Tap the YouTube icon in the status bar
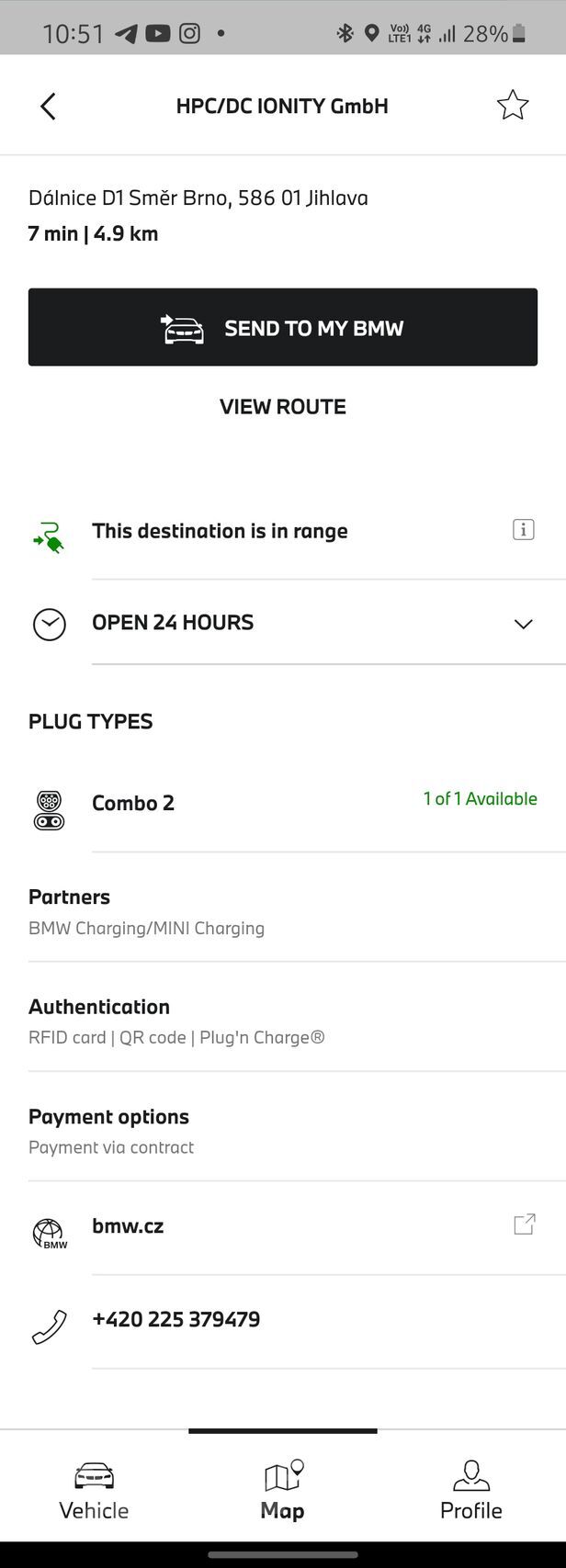566x1568 pixels. (157, 33)
